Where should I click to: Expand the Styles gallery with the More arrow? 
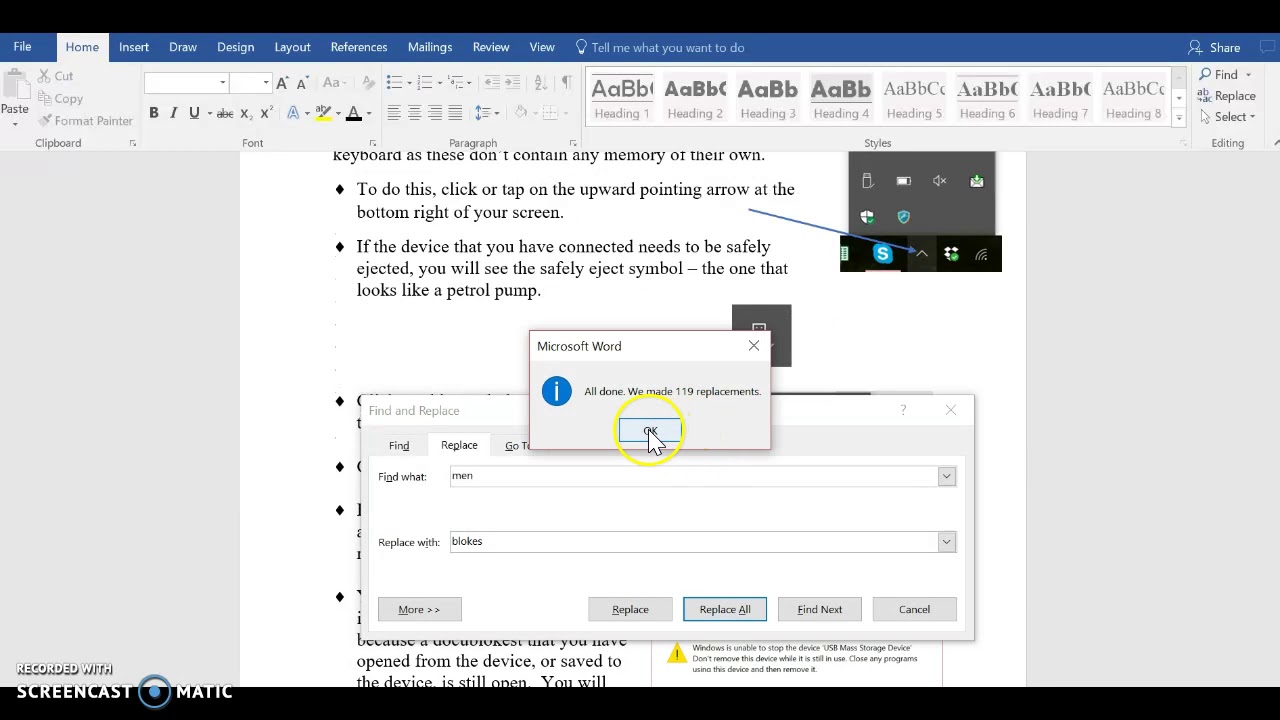[1179, 117]
